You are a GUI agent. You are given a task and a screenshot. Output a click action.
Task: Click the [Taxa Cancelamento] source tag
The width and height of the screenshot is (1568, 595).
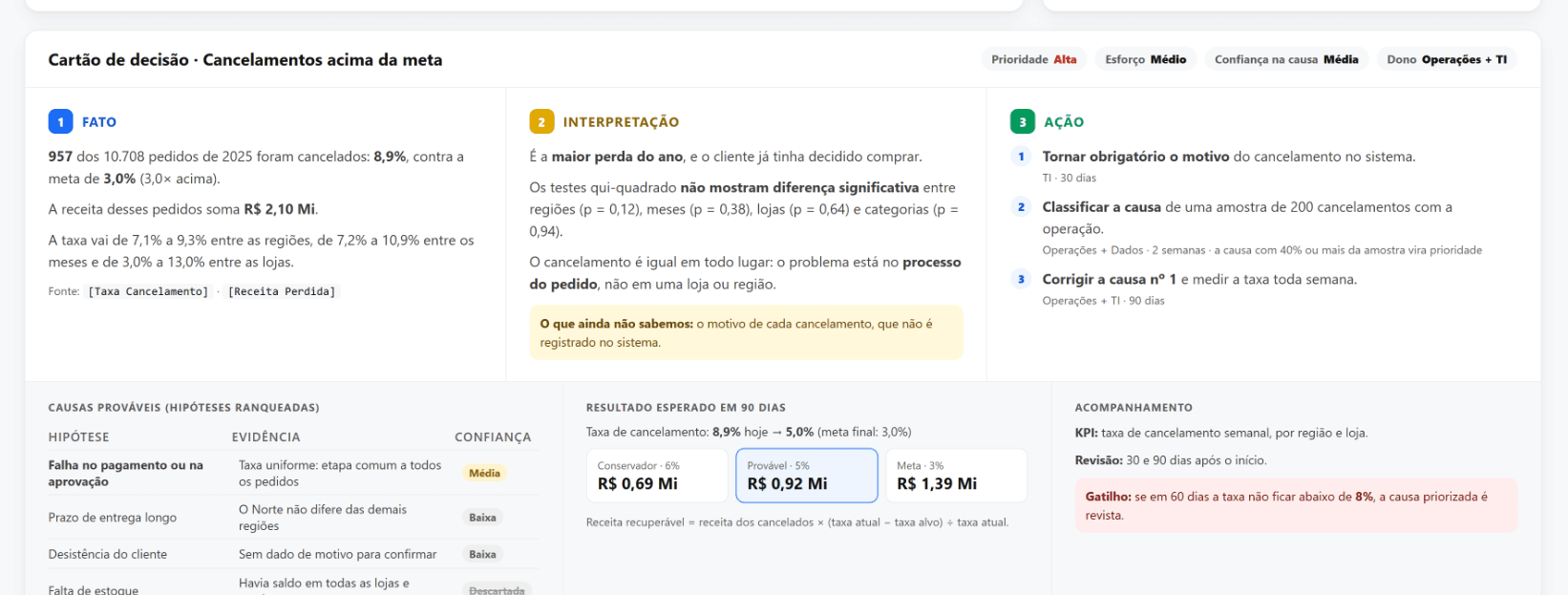pyautogui.click(x=148, y=291)
